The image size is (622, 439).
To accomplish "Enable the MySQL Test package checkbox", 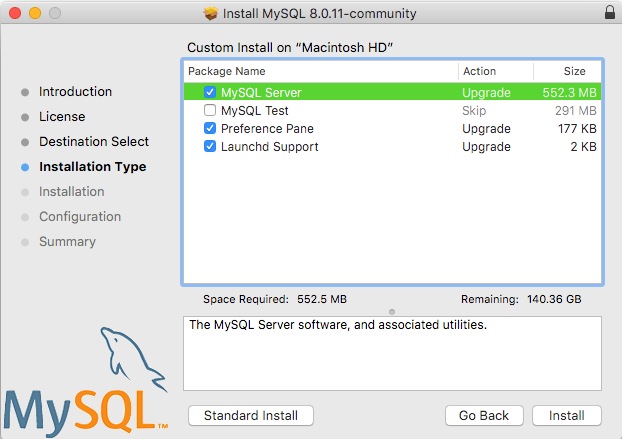I will point(210,111).
